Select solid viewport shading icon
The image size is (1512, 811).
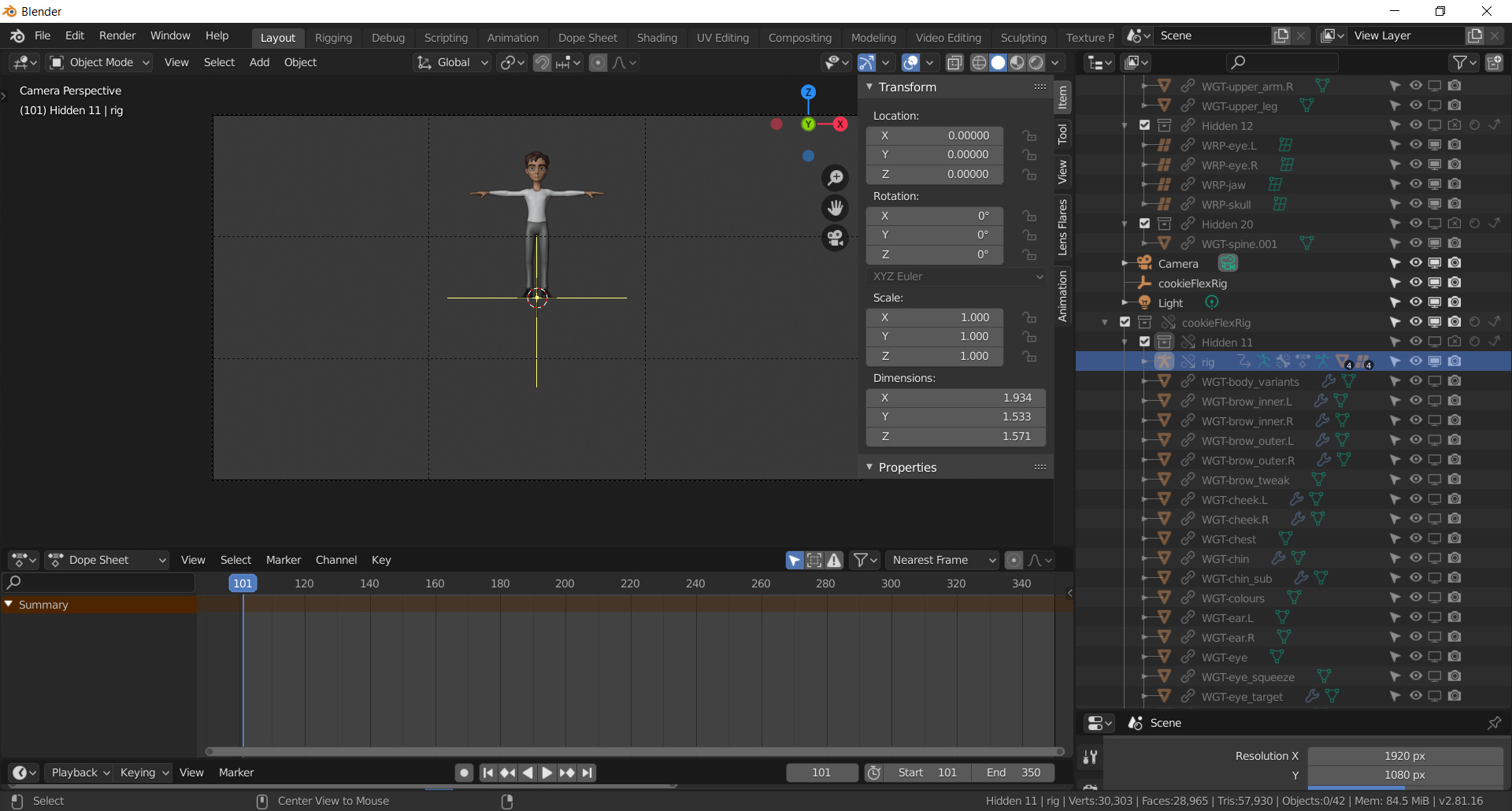[998, 62]
